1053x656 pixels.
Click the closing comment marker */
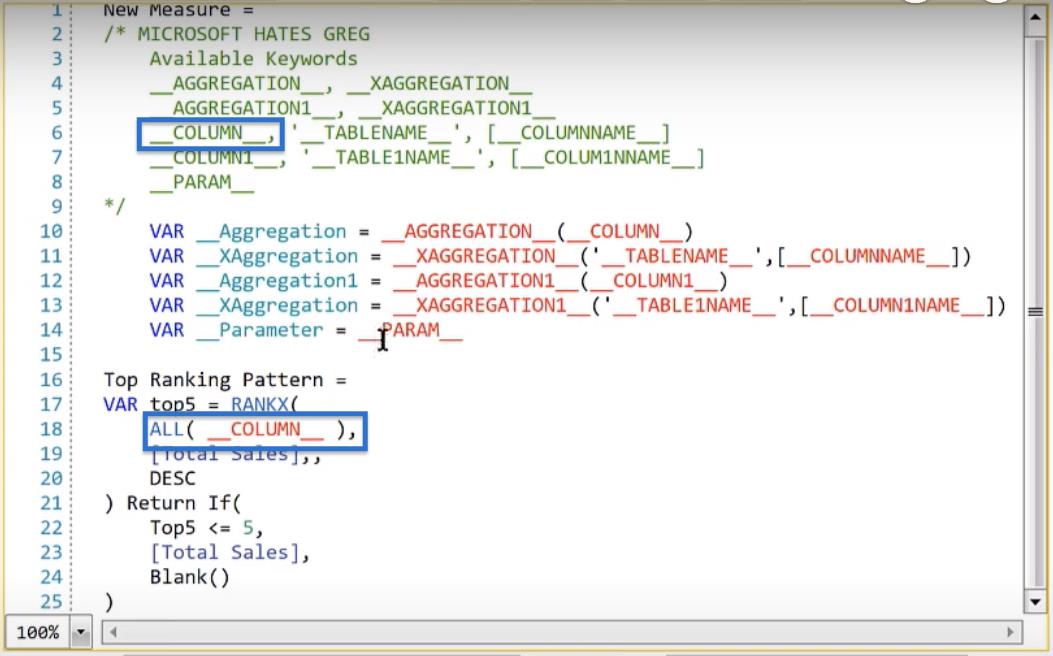[114, 205]
